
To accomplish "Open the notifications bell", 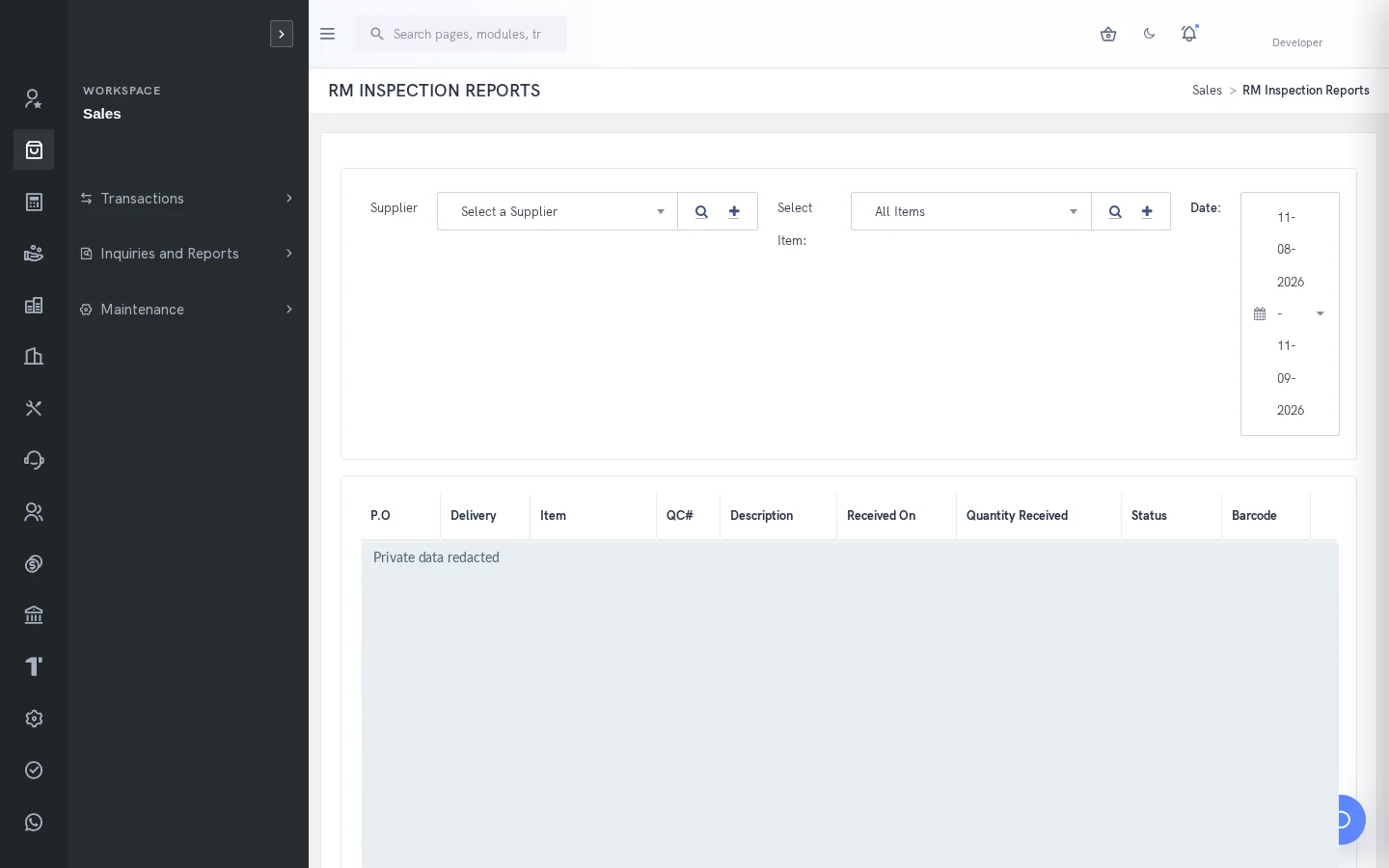I will coord(1189,34).
